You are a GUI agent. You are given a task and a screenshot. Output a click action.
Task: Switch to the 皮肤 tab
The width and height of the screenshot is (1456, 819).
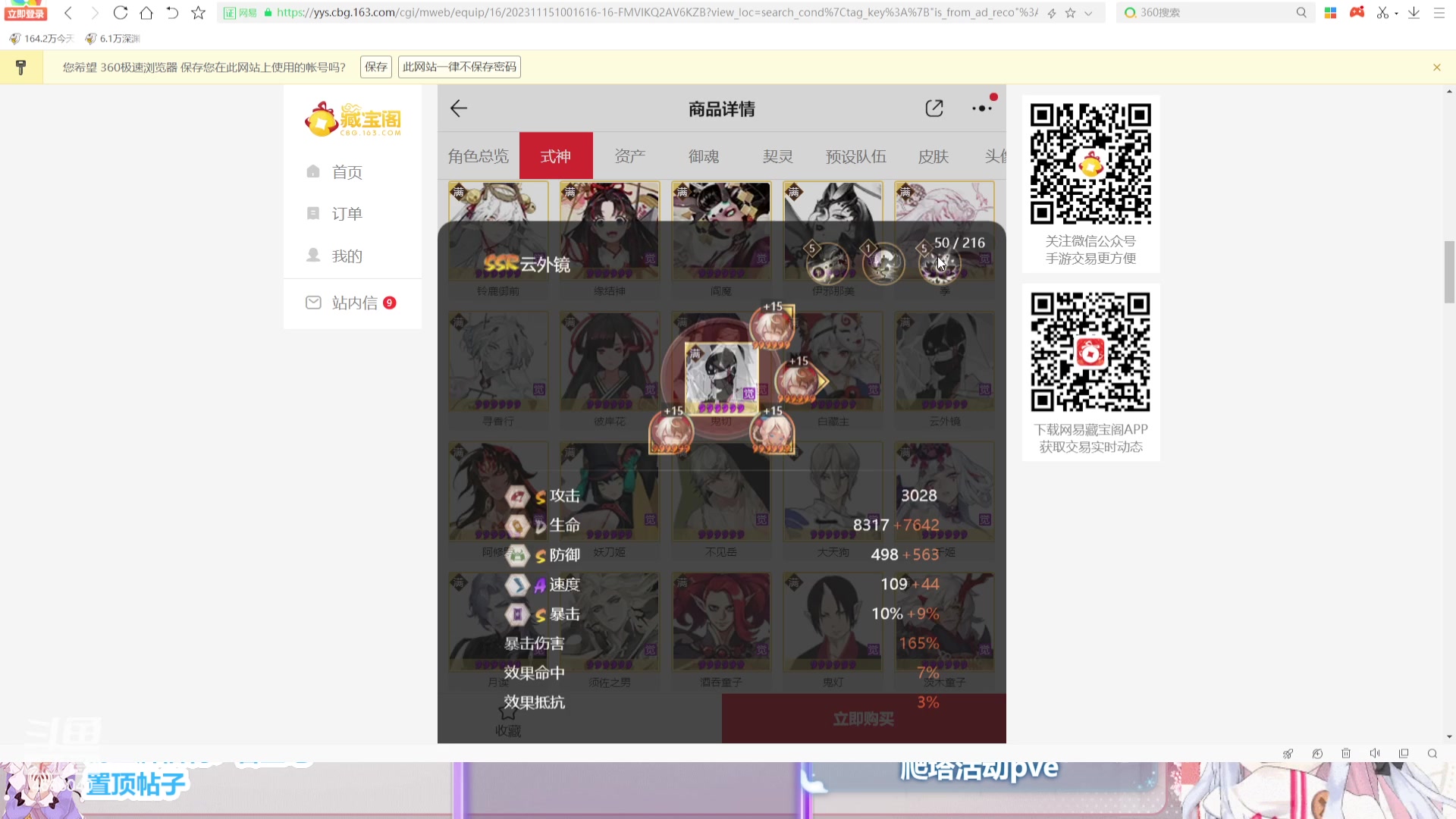(x=934, y=156)
